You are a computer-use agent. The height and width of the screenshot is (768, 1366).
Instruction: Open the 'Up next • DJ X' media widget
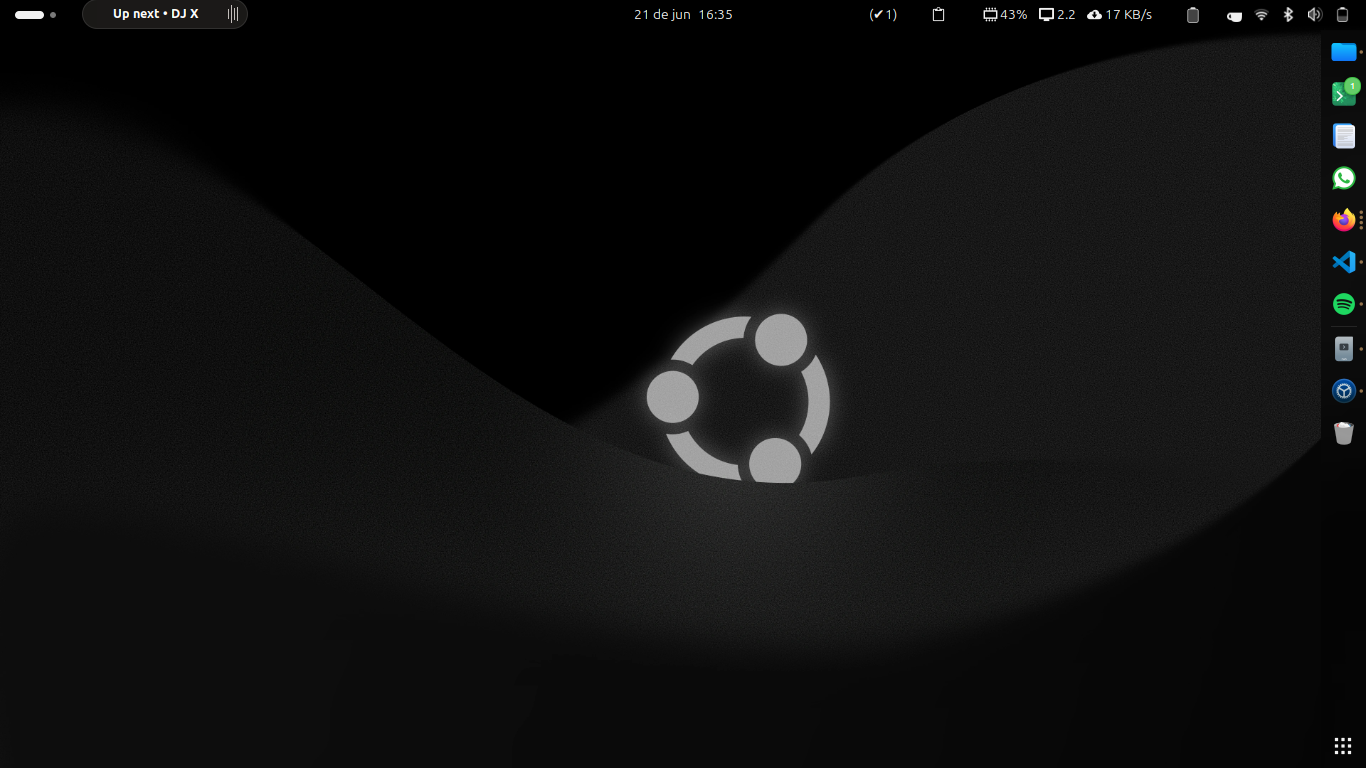point(165,14)
